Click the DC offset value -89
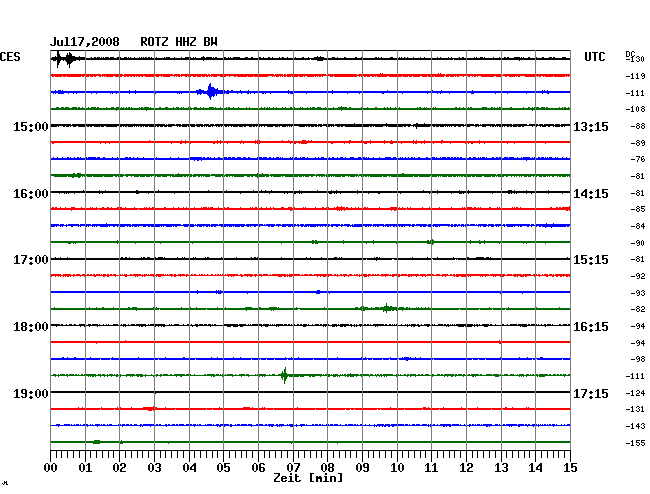Image resolution: width=650 pixels, height=494 pixels. [637, 143]
